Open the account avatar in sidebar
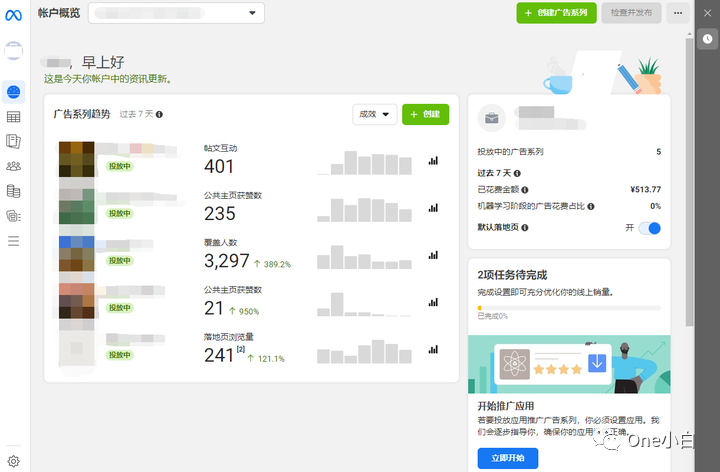720x472 pixels. point(13,51)
